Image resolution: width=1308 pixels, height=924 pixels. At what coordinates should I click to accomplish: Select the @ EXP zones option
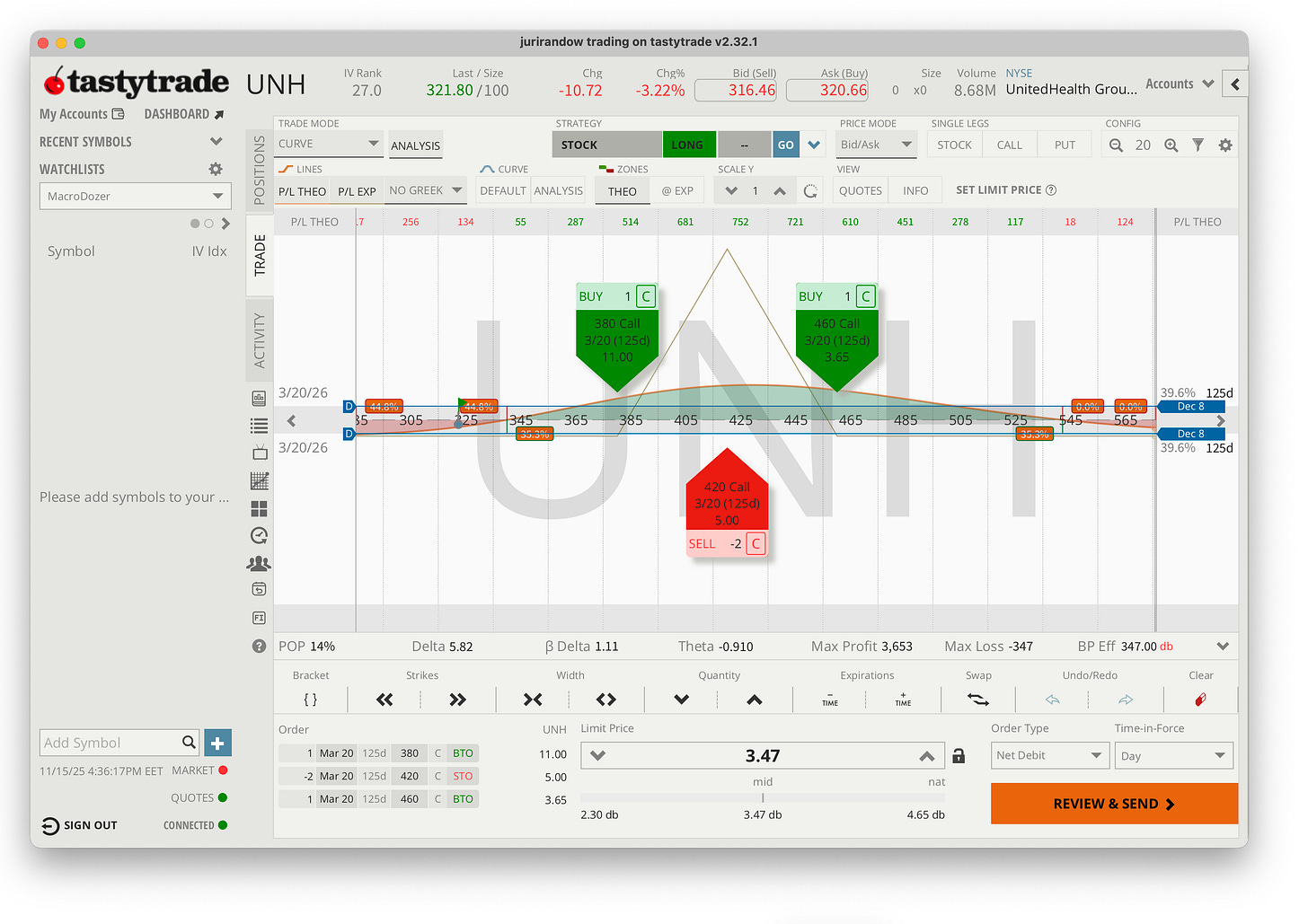tap(677, 190)
